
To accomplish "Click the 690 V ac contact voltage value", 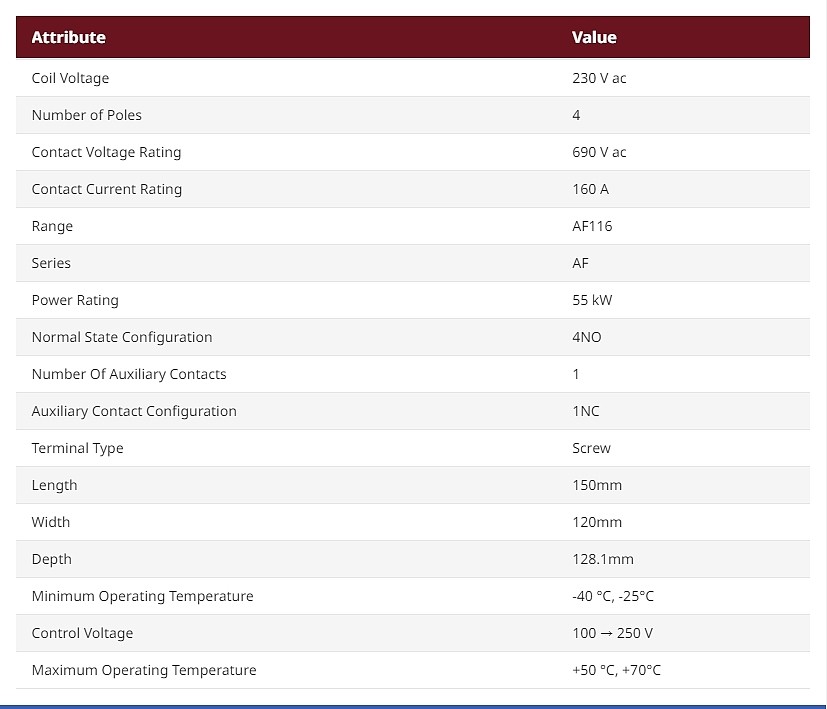I will pyautogui.click(x=599, y=152).
